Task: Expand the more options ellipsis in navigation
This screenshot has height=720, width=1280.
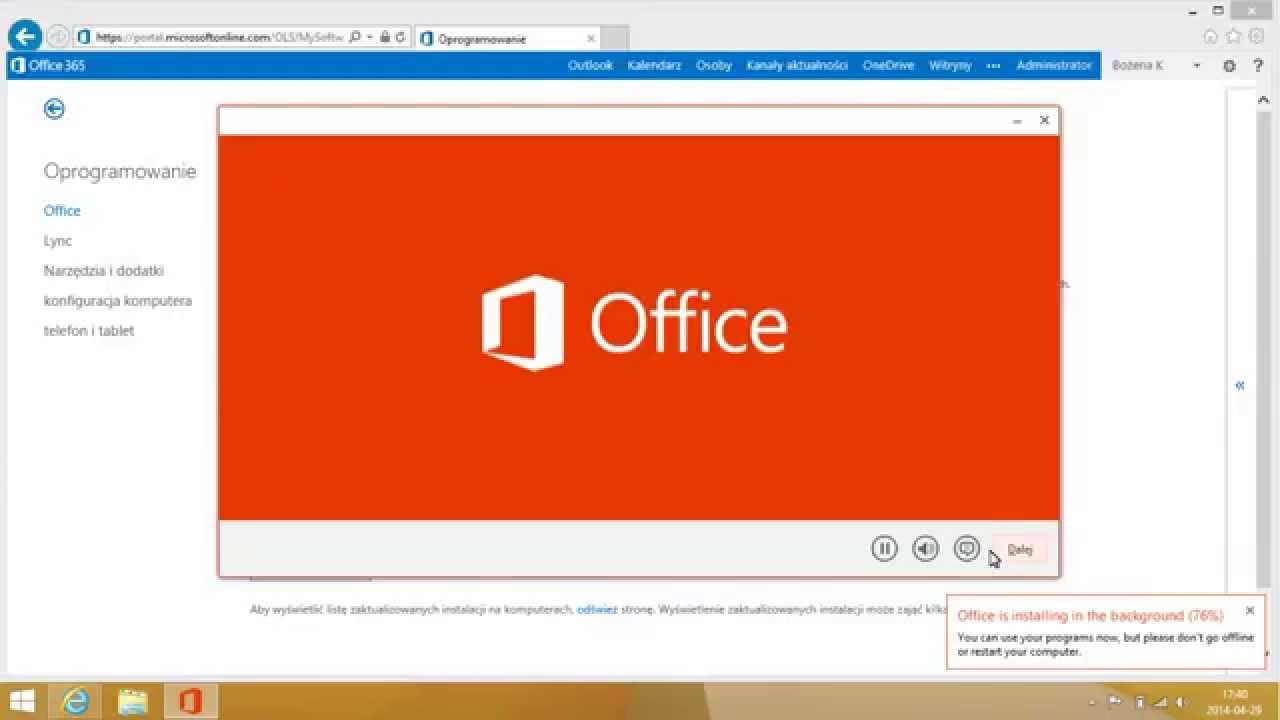Action: [x=993, y=65]
